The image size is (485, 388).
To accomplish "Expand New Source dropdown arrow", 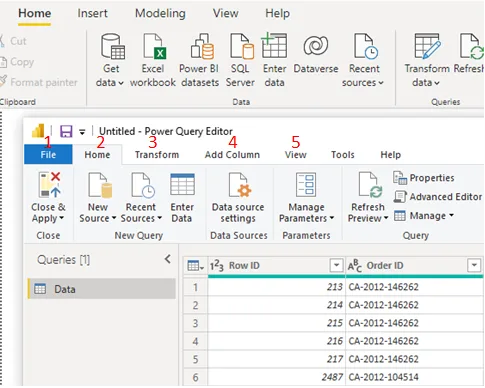I will (x=114, y=218).
